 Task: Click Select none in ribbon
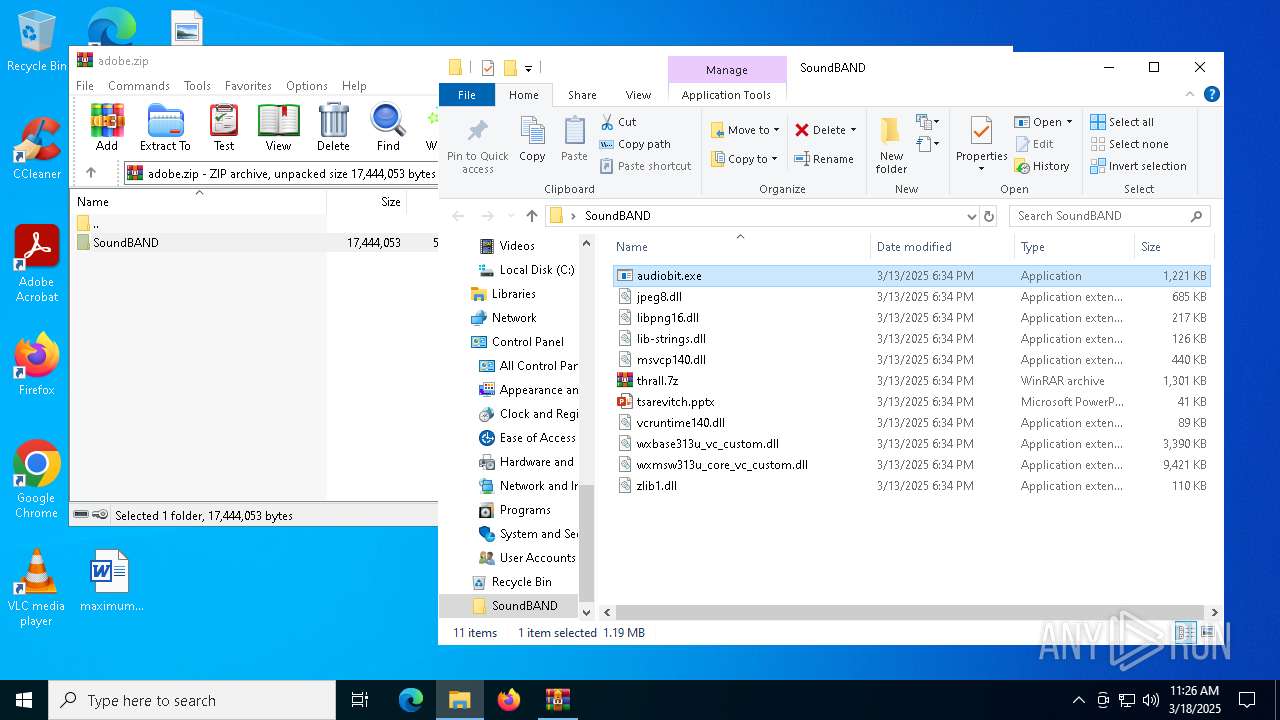click(x=1129, y=144)
